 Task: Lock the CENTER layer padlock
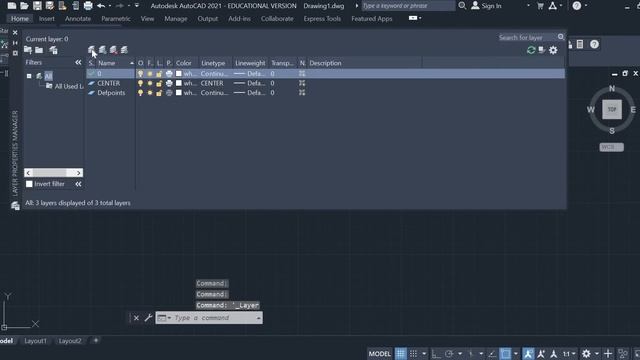(x=159, y=83)
